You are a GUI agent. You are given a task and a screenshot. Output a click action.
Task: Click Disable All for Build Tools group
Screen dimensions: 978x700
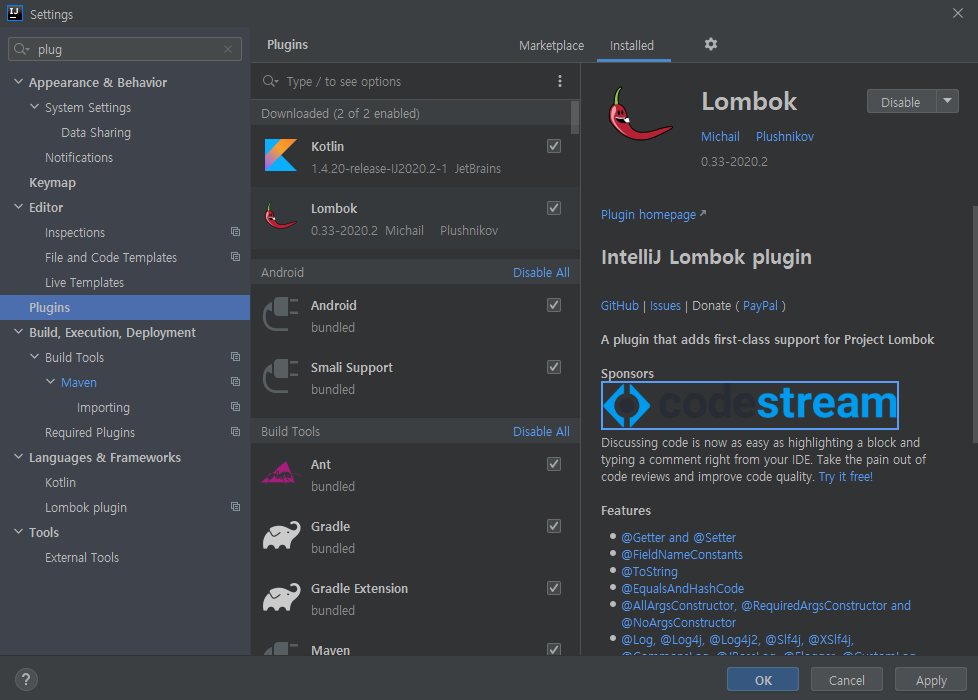tap(541, 432)
